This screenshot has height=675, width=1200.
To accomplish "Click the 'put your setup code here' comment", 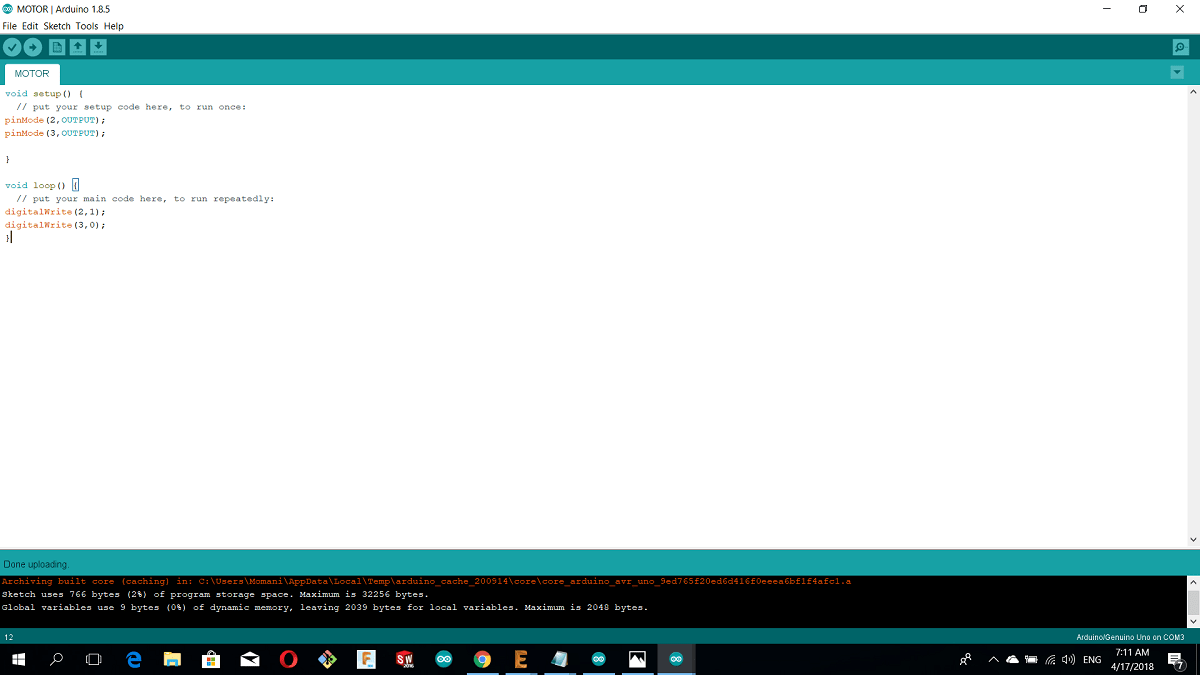I will tap(131, 106).
